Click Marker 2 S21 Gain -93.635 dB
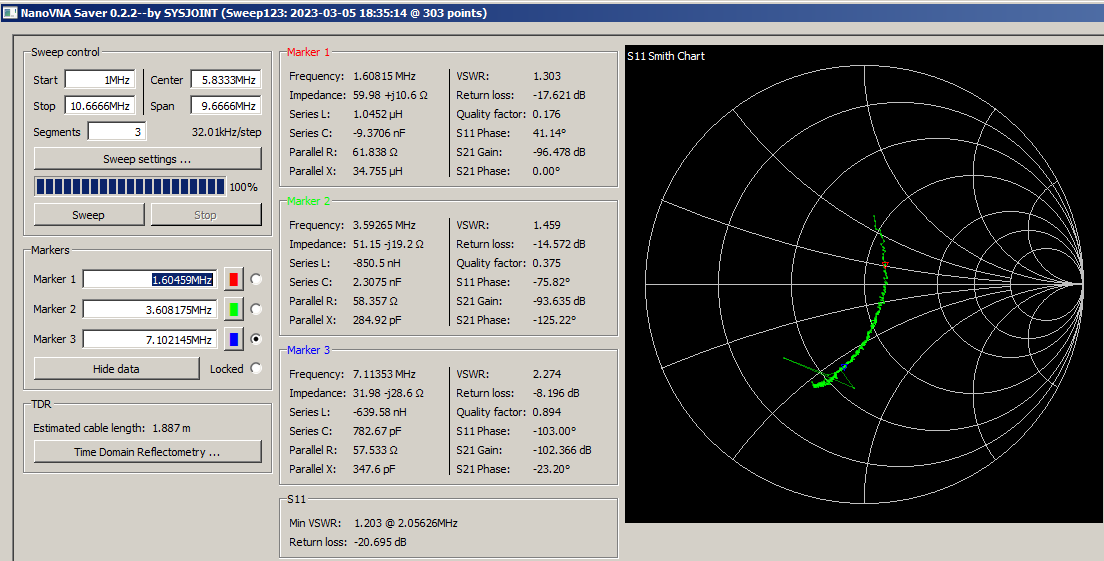 click(559, 301)
